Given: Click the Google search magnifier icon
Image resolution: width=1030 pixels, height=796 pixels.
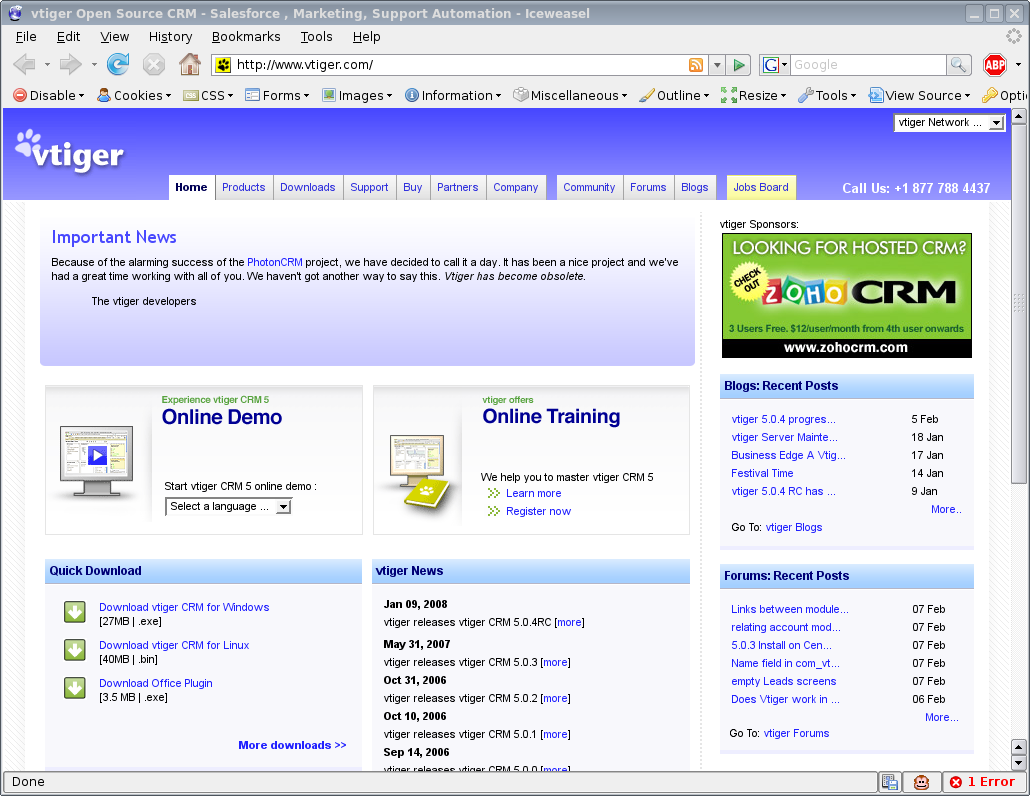Looking at the screenshot, I should click(958, 65).
